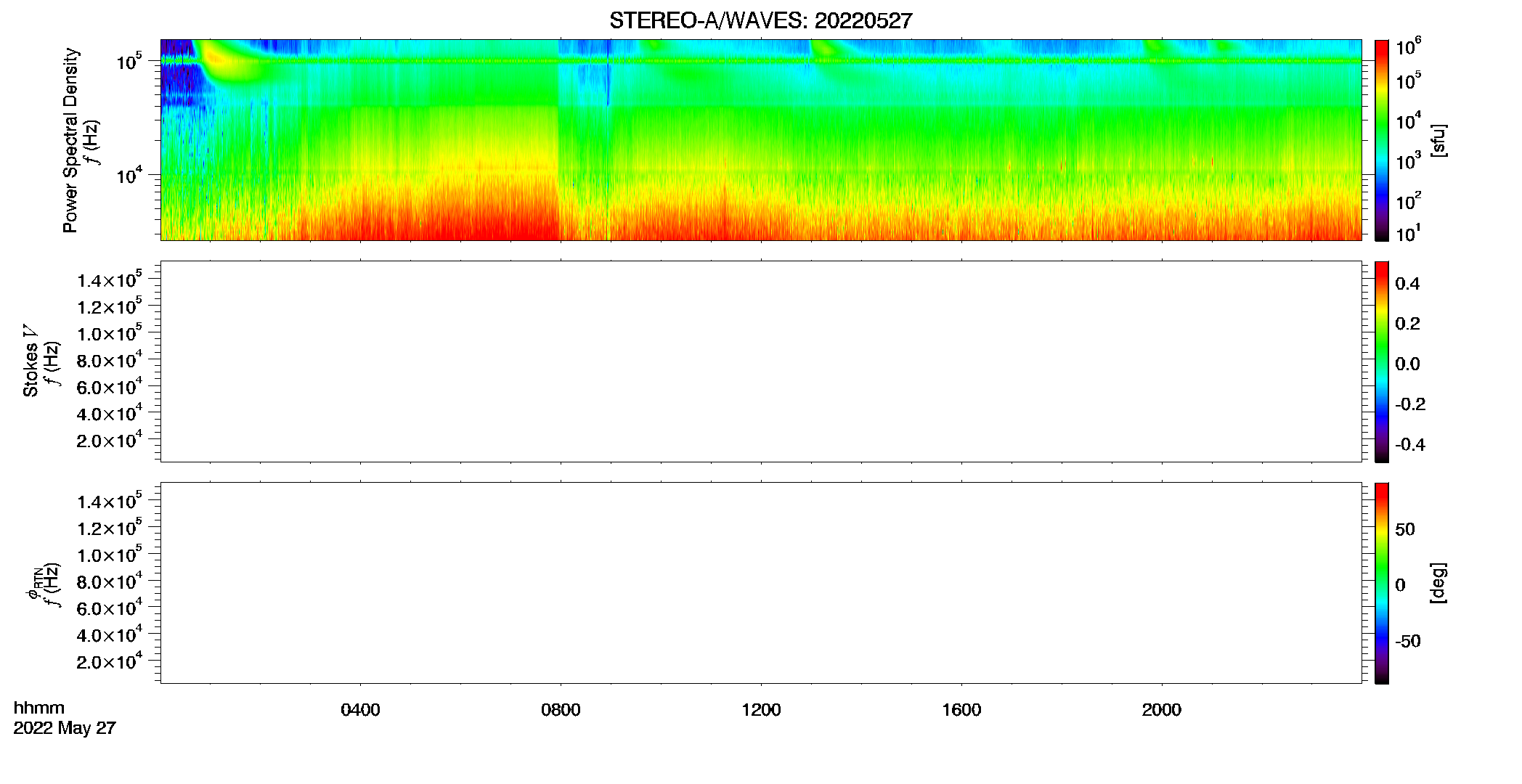Click the 0400 time axis label

point(360,710)
